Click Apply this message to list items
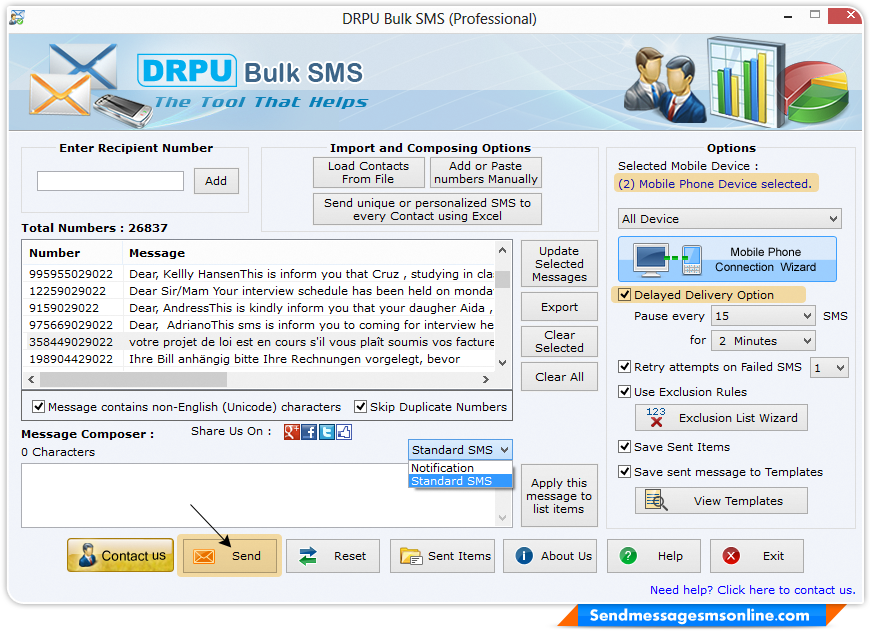This screenshot has width=870, height=631. click(x=559, y=496)
